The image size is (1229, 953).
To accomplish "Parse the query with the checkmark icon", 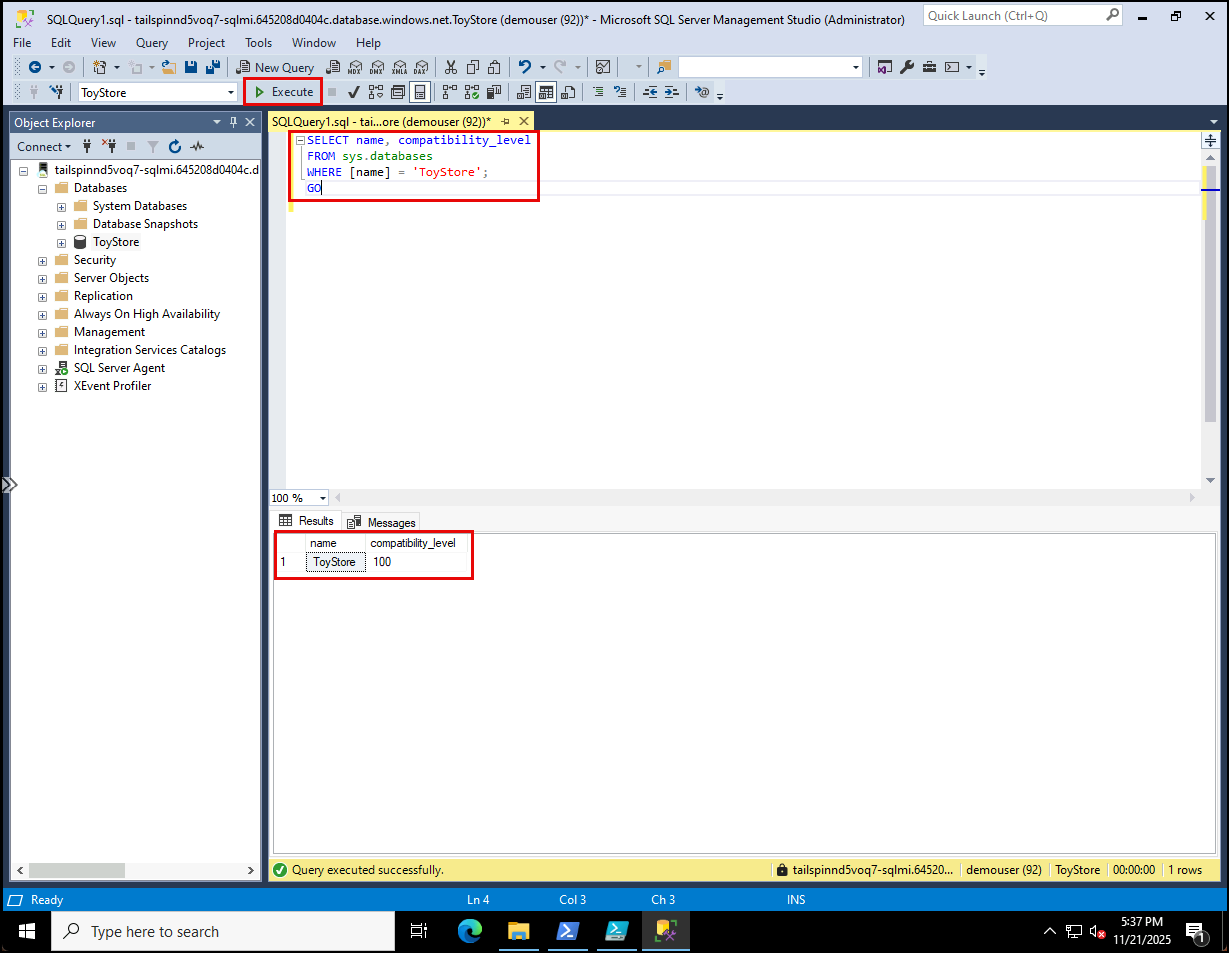I will 352,91.
